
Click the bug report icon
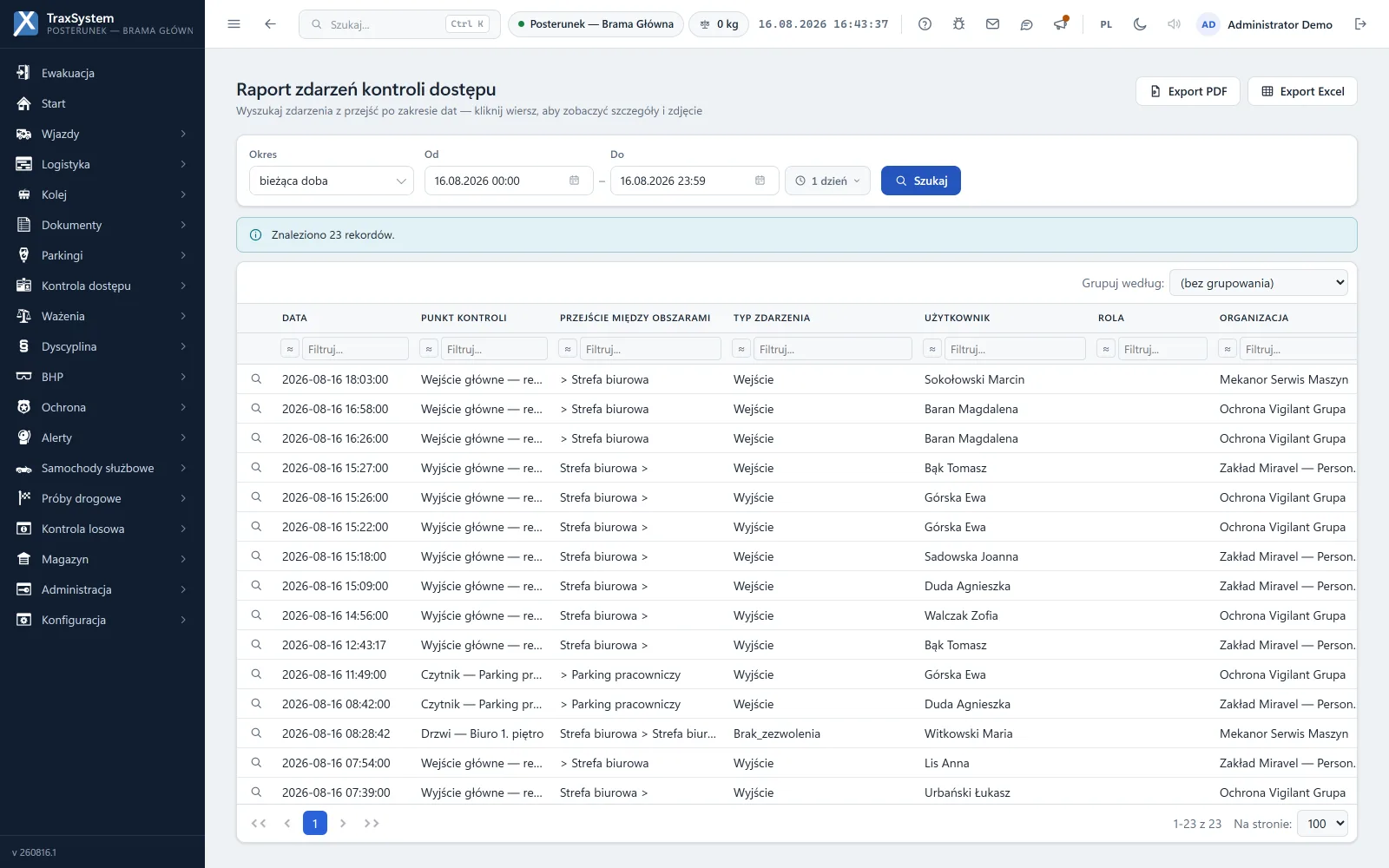point(958,24)
